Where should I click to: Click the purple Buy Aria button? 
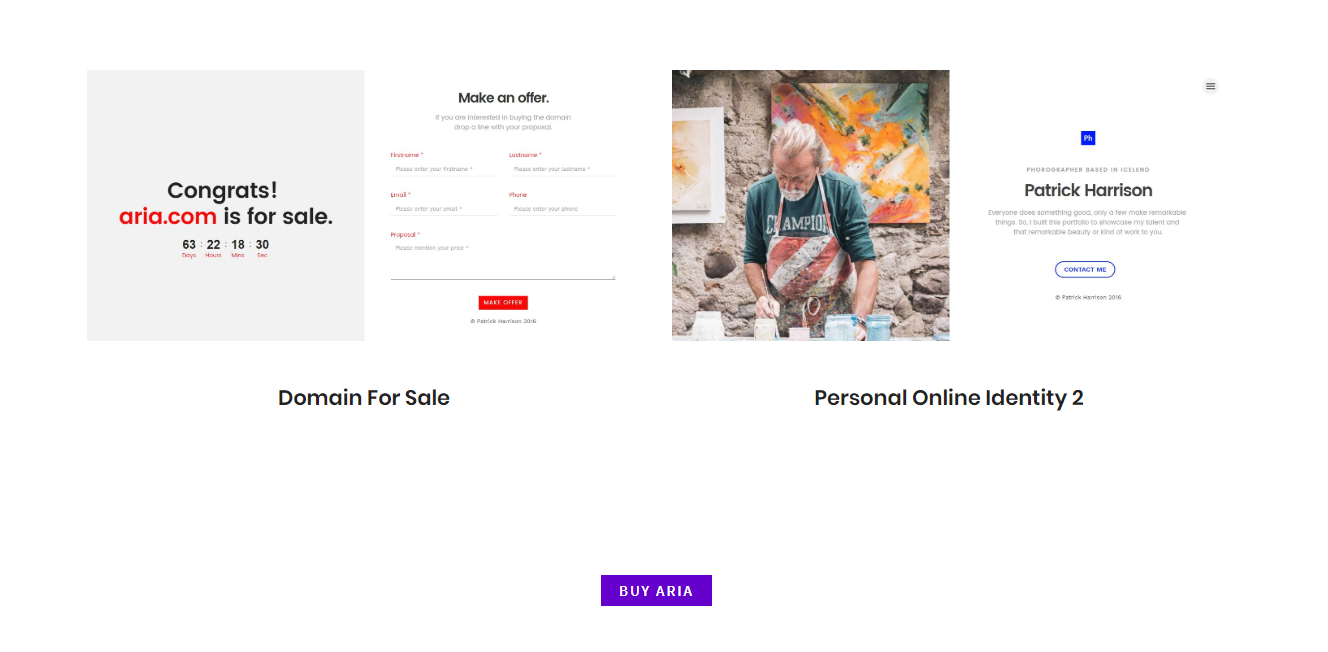656,591
